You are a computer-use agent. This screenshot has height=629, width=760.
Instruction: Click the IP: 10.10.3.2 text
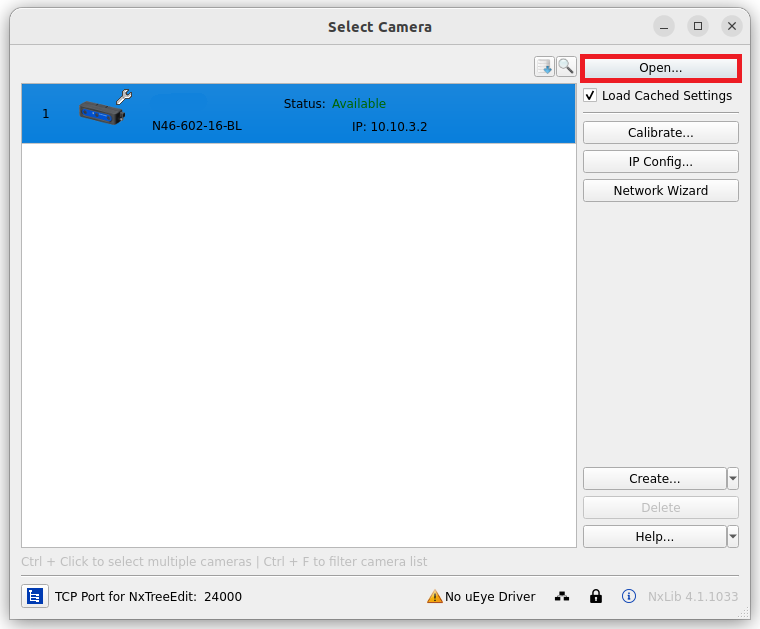390,127
